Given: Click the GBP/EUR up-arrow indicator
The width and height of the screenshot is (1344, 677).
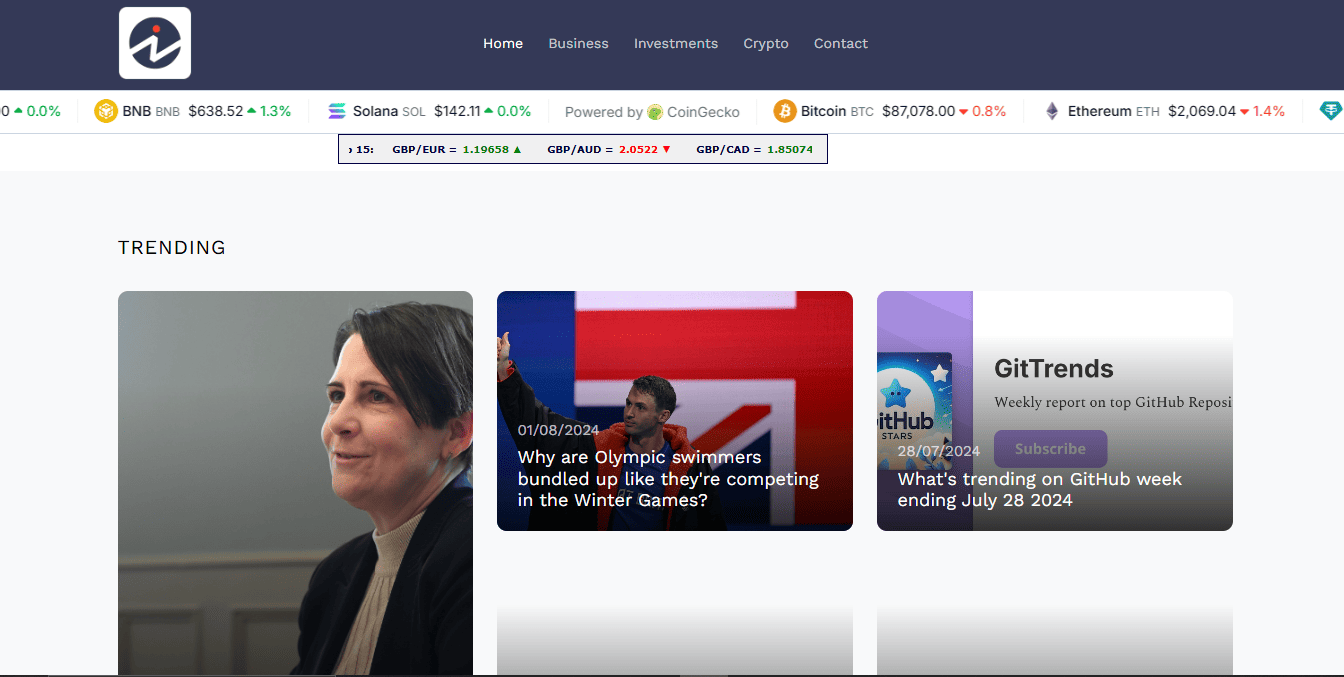Looking at the screenshot, I should coord(517,149).
